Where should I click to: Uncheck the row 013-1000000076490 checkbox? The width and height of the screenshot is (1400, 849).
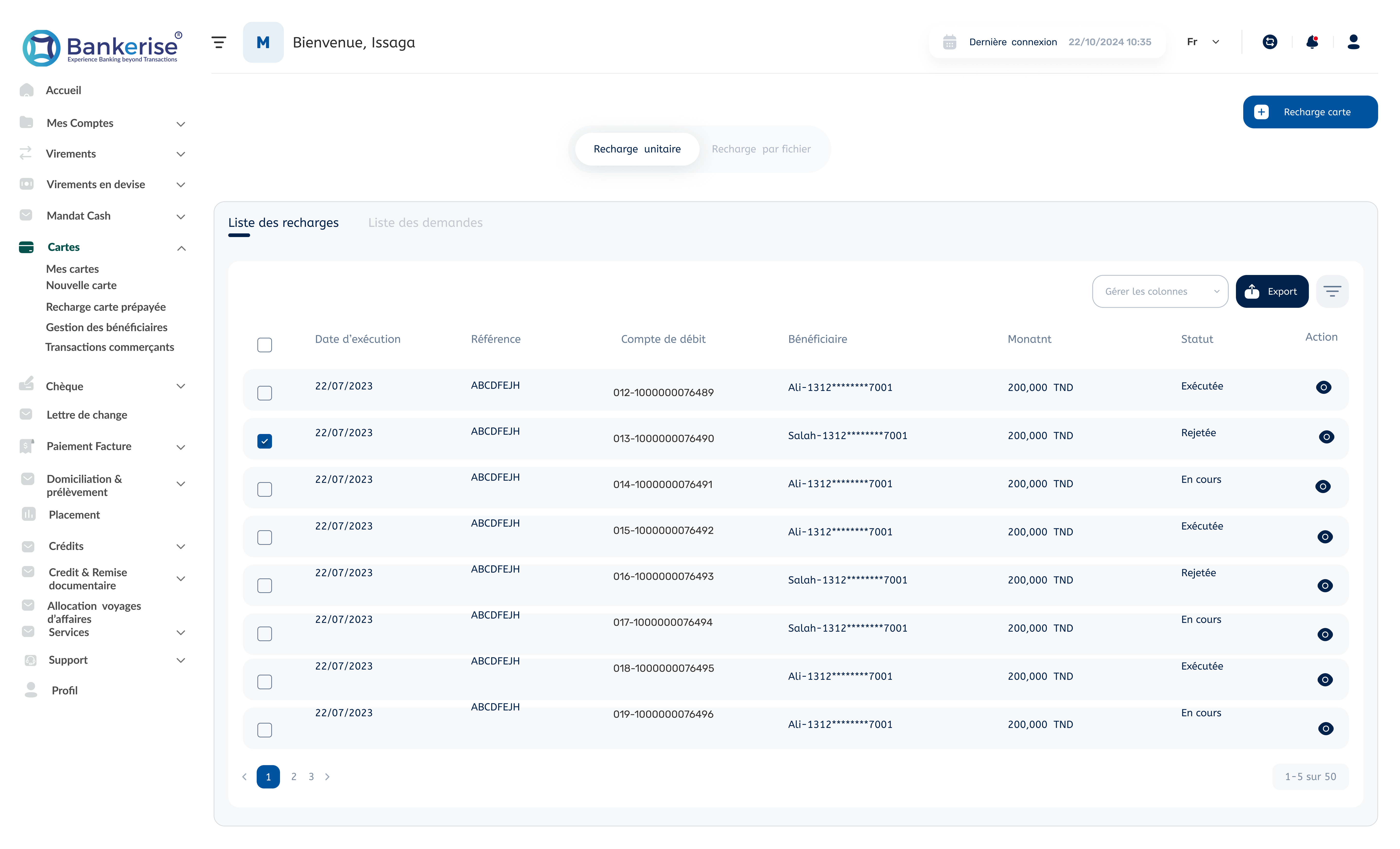265,442
